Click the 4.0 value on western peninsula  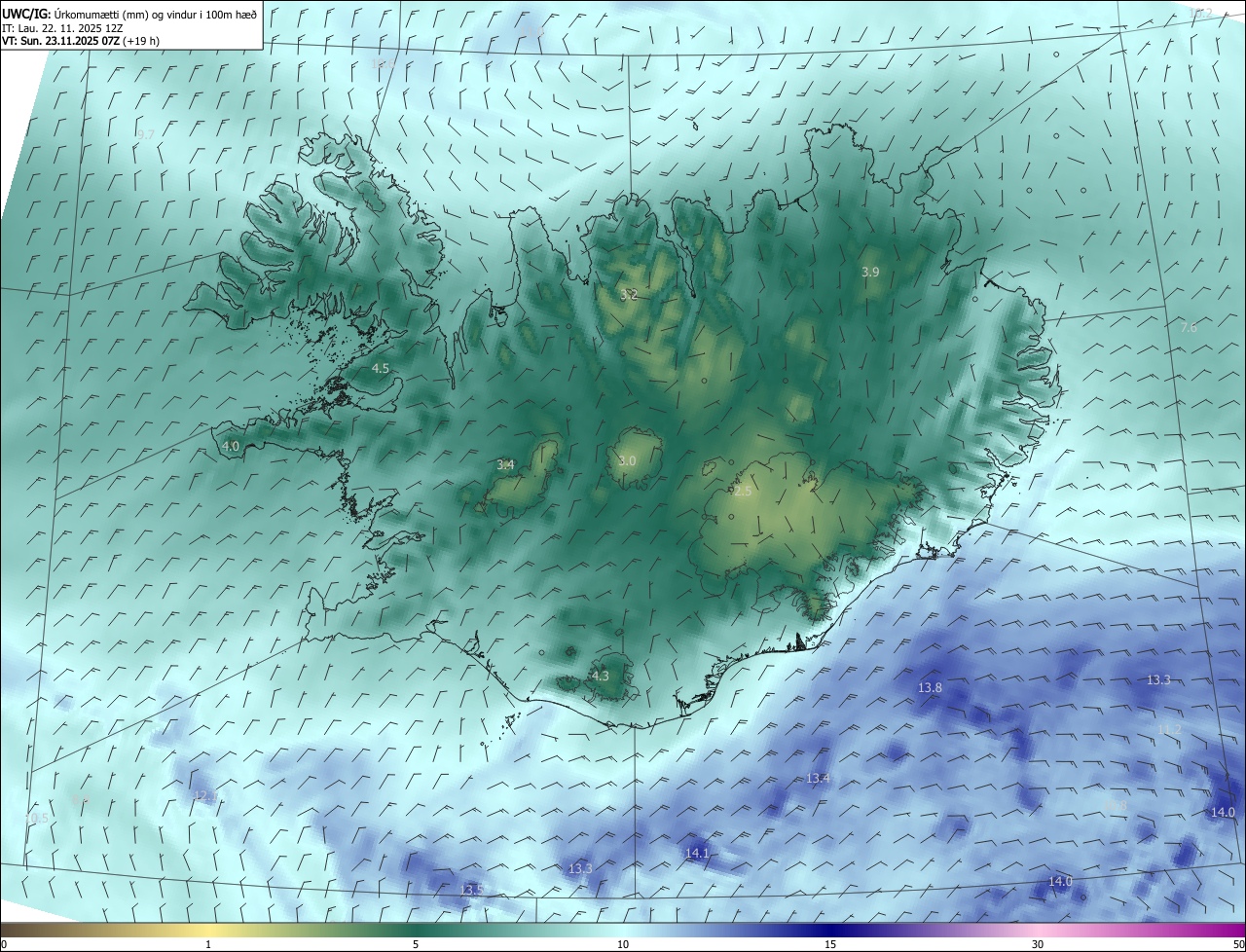[x=231, y=446]
